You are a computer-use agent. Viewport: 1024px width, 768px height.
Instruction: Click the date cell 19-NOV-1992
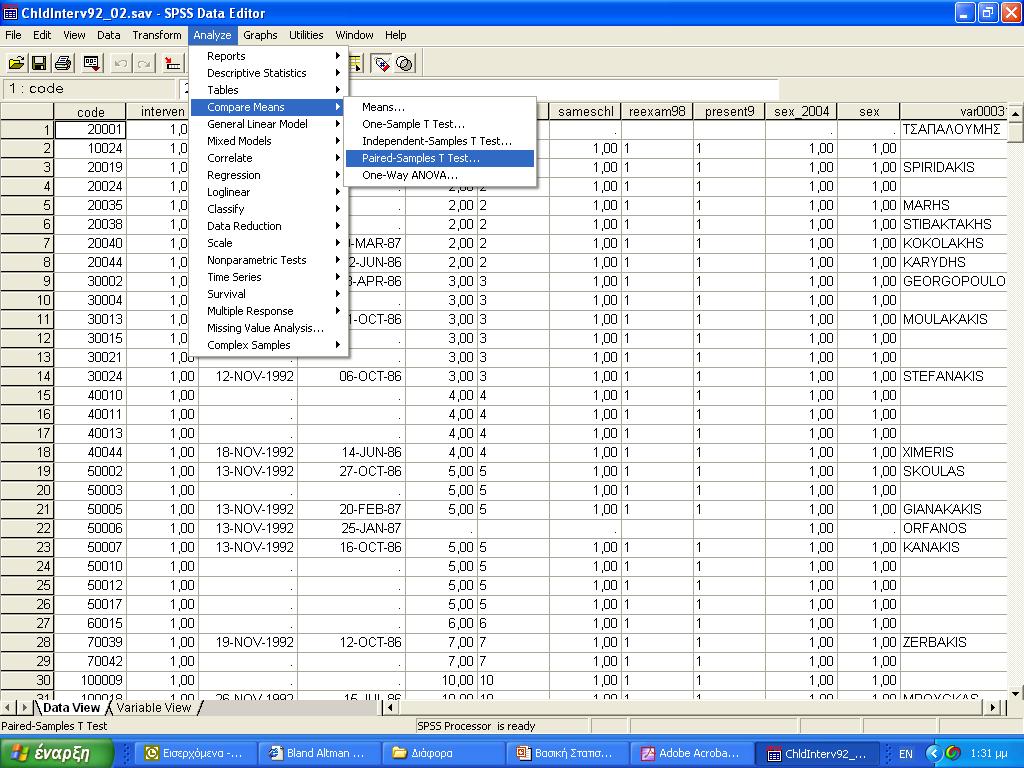[248, 643]
